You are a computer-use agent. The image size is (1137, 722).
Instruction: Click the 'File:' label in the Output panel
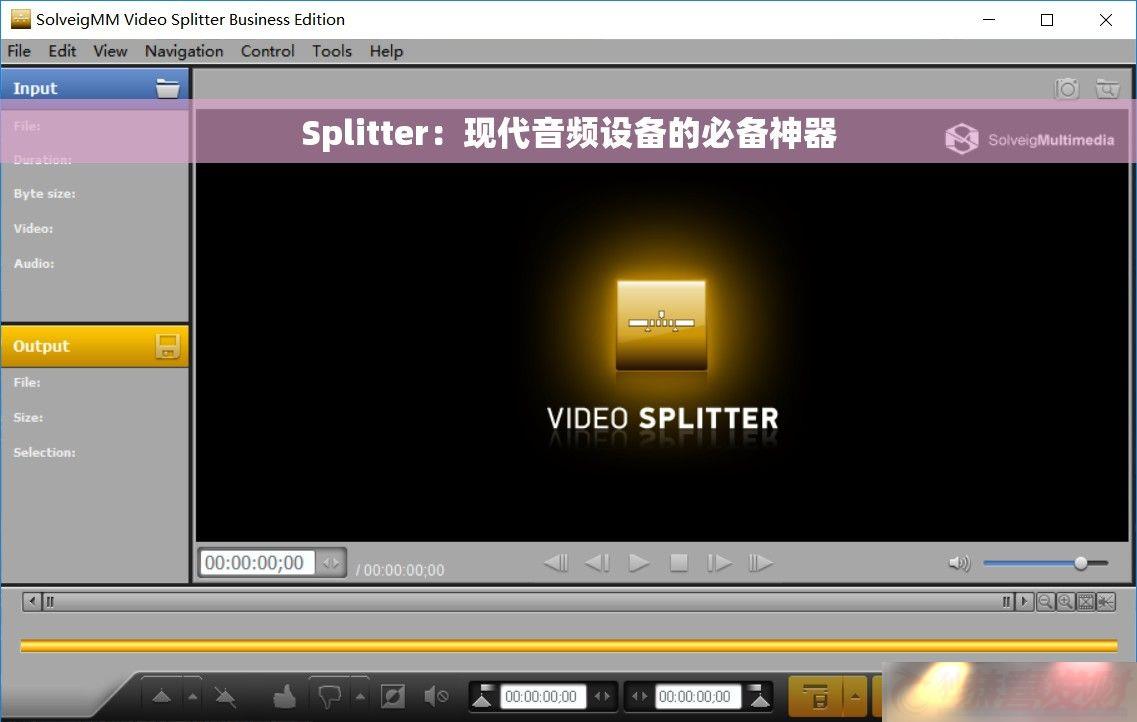click(x=27, y=382)
